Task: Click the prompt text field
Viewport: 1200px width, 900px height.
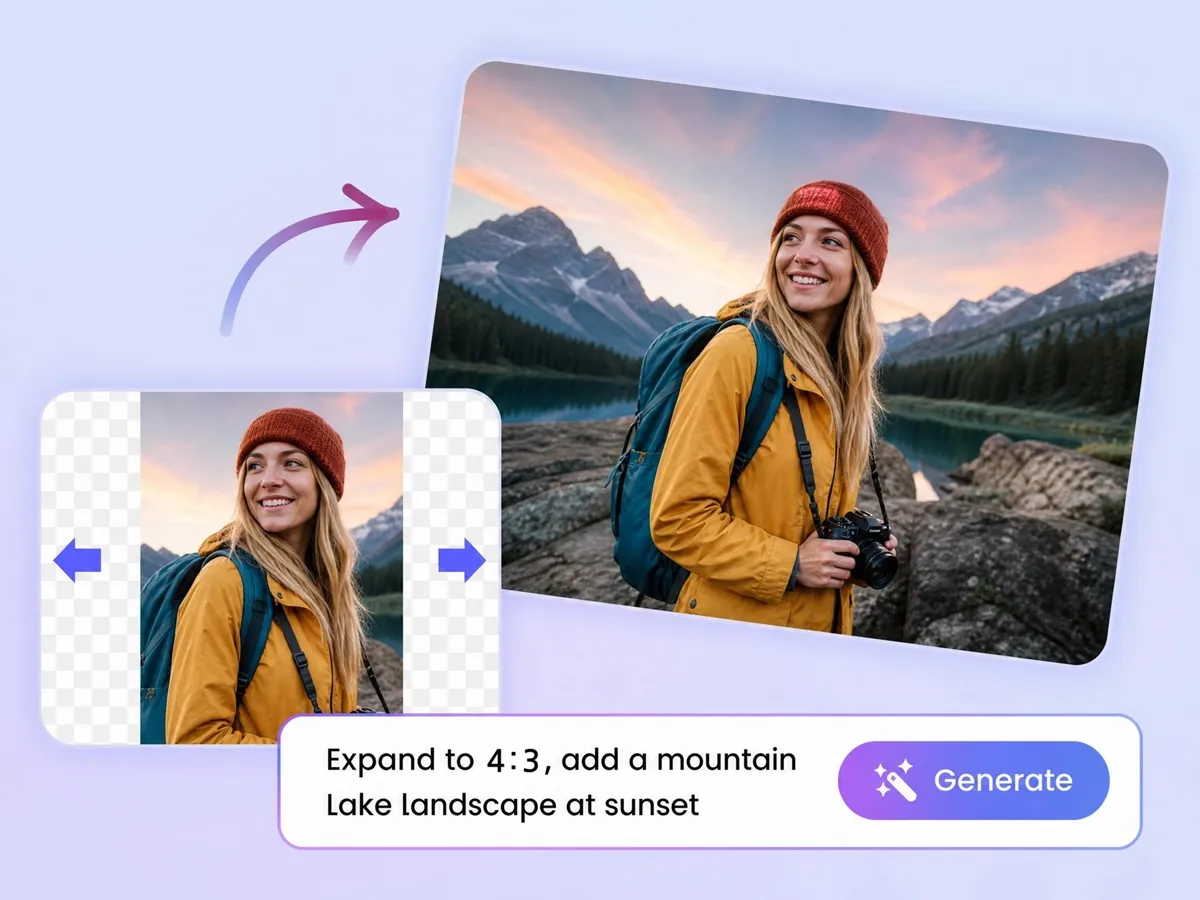Action: tap(710, 781)
